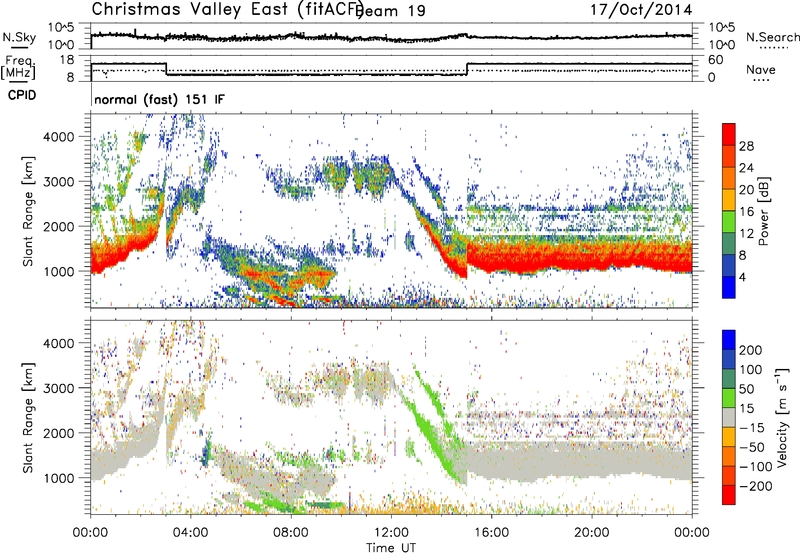
Task: Click the '04:00' time tick label
Action: tap(191, 533)
